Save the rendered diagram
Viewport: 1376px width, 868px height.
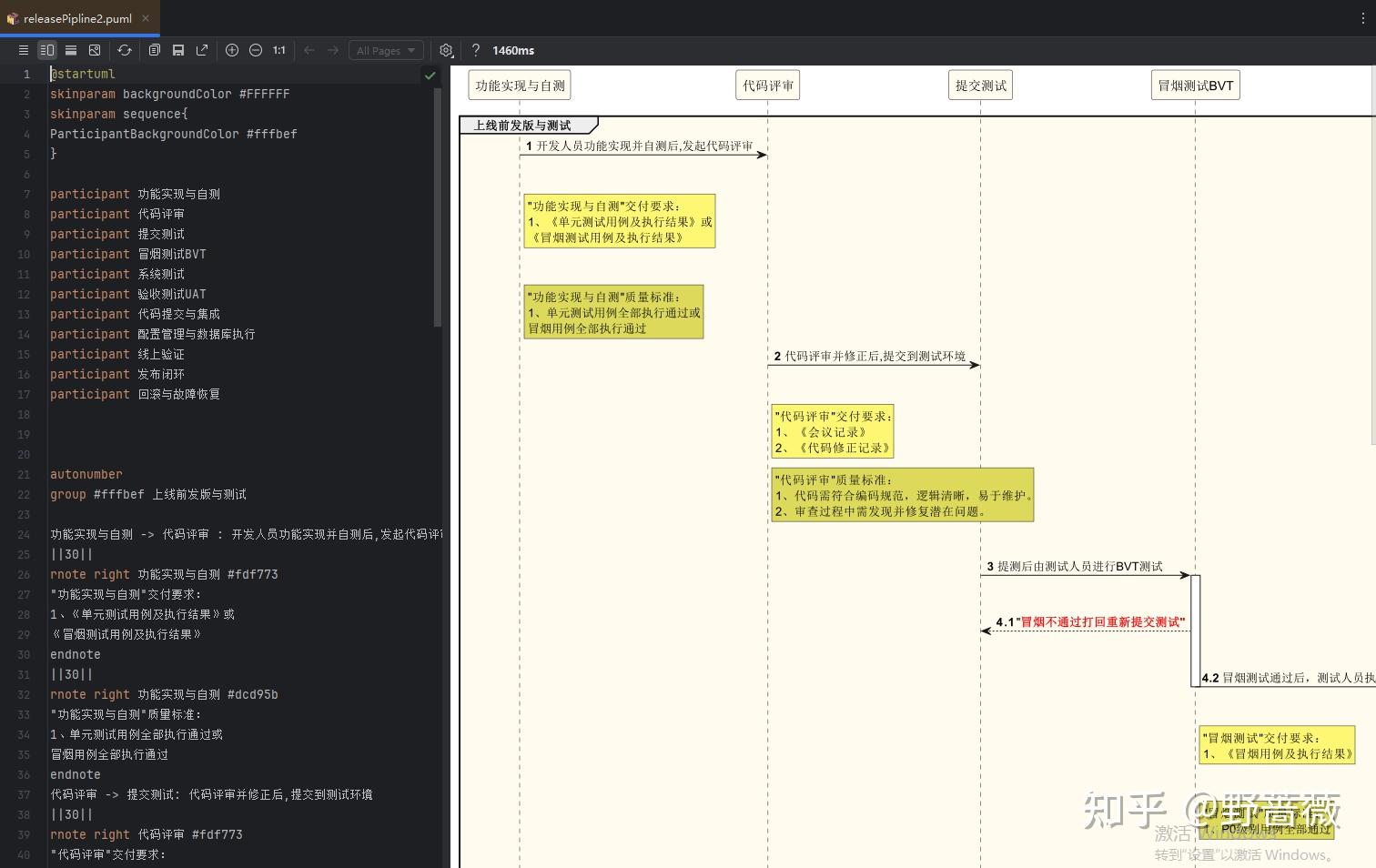coord(178,50)
